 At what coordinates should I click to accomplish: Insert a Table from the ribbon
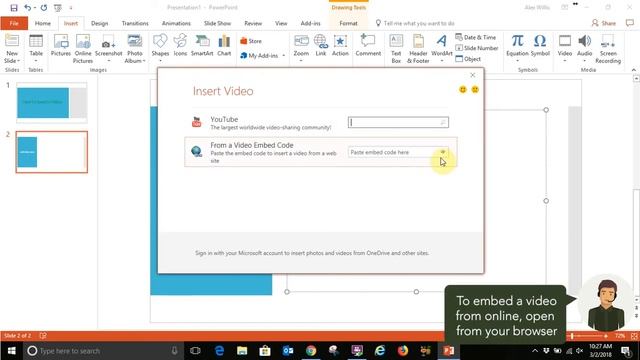[x=36, y=49]
